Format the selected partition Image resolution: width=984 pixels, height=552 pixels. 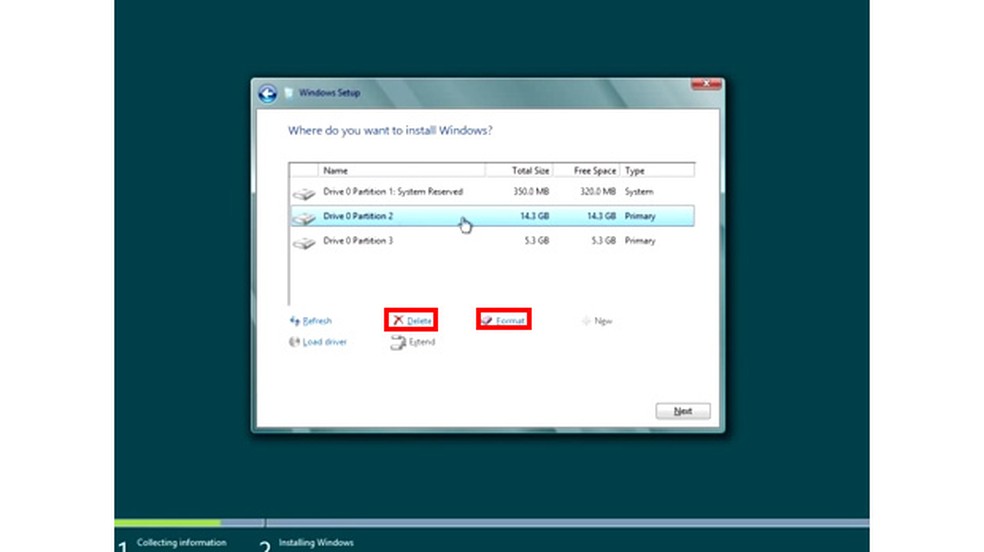pyautogui.click(x=510, y=321)
